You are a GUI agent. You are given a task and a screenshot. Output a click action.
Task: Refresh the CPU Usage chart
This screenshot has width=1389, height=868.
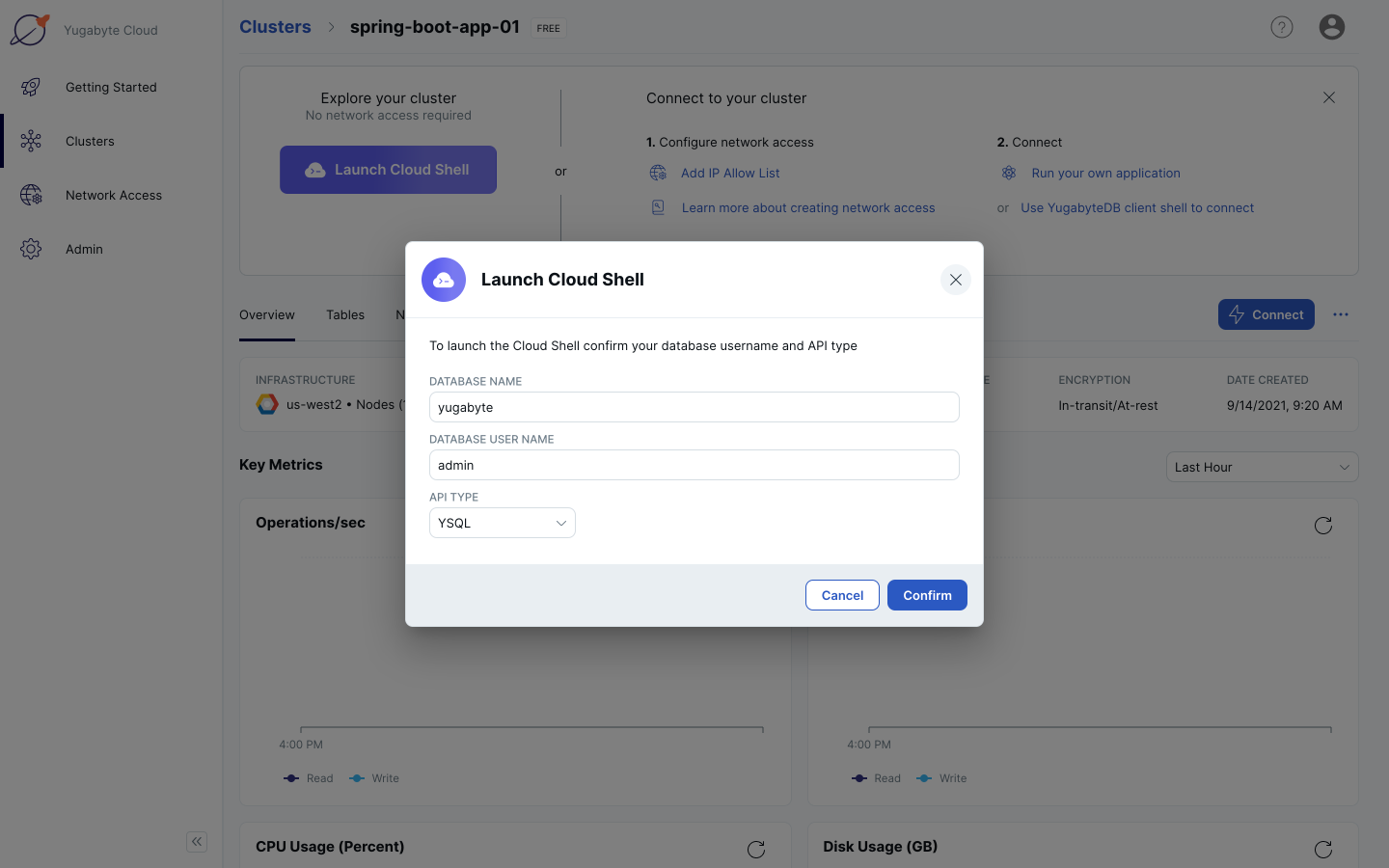point(756,849)
